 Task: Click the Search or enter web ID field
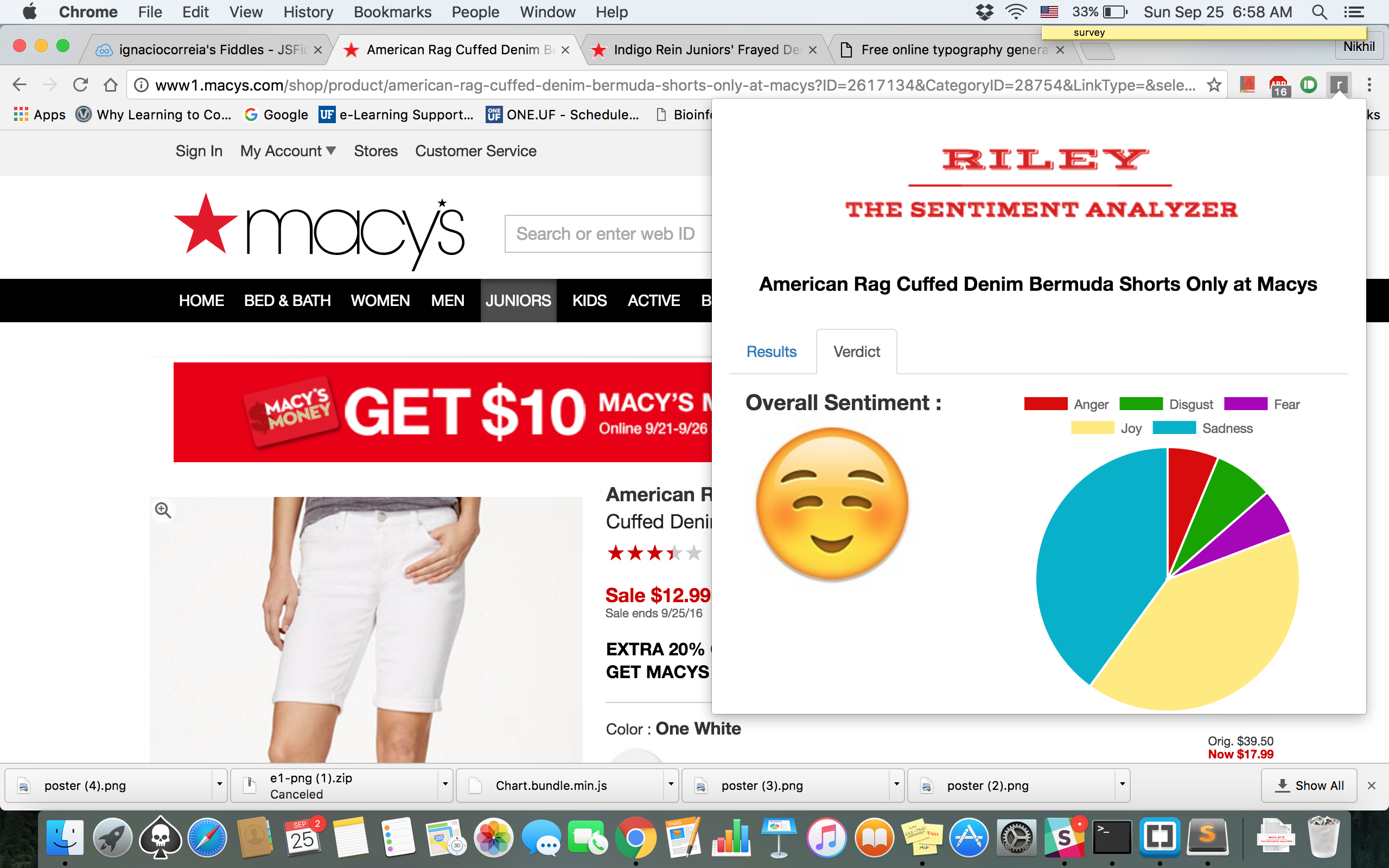(x=607, y=234)
